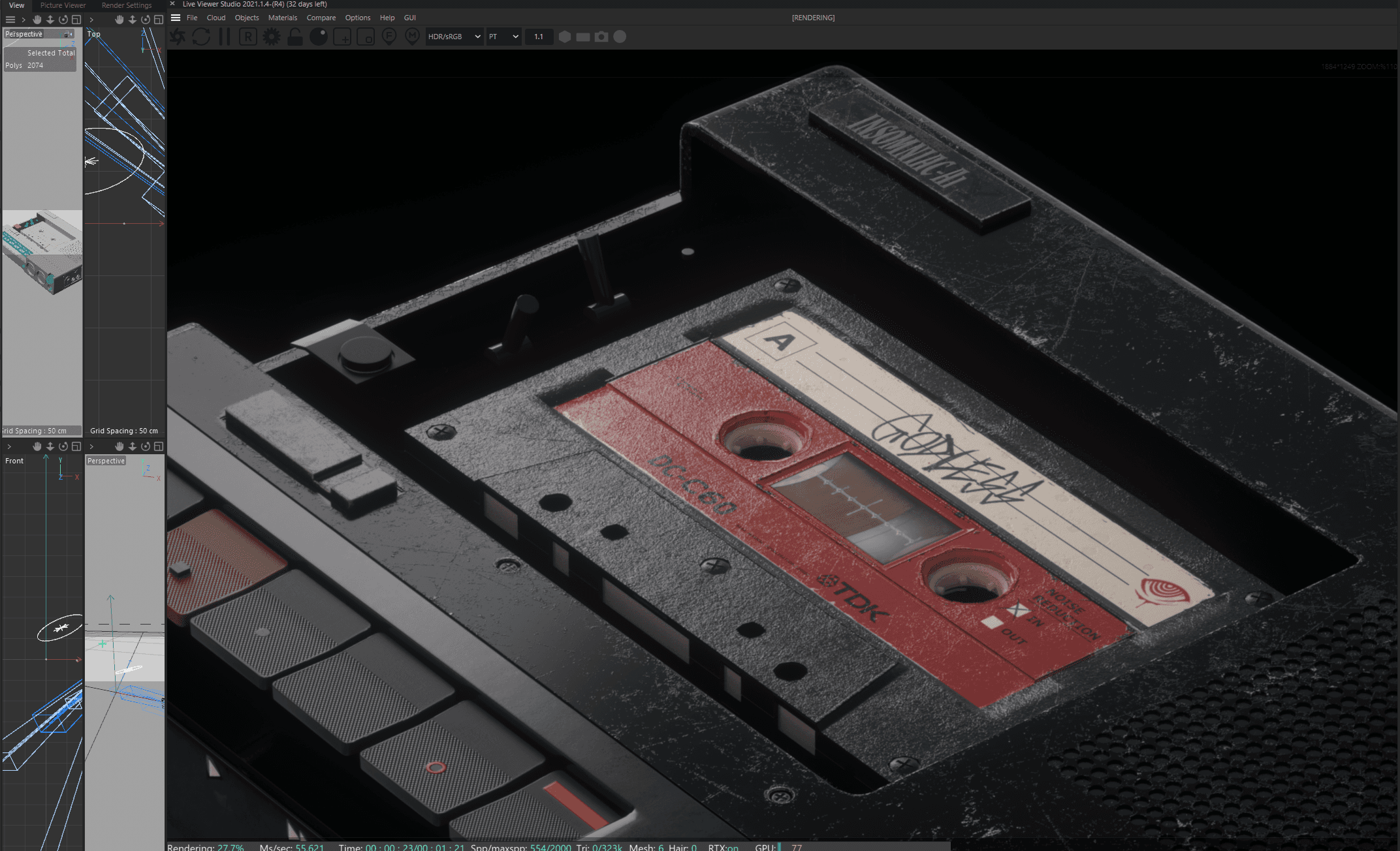The height and width of the screenshot is (851, 1400).
Task: Pause the Live Viewer render
Action: coord(225,37)
